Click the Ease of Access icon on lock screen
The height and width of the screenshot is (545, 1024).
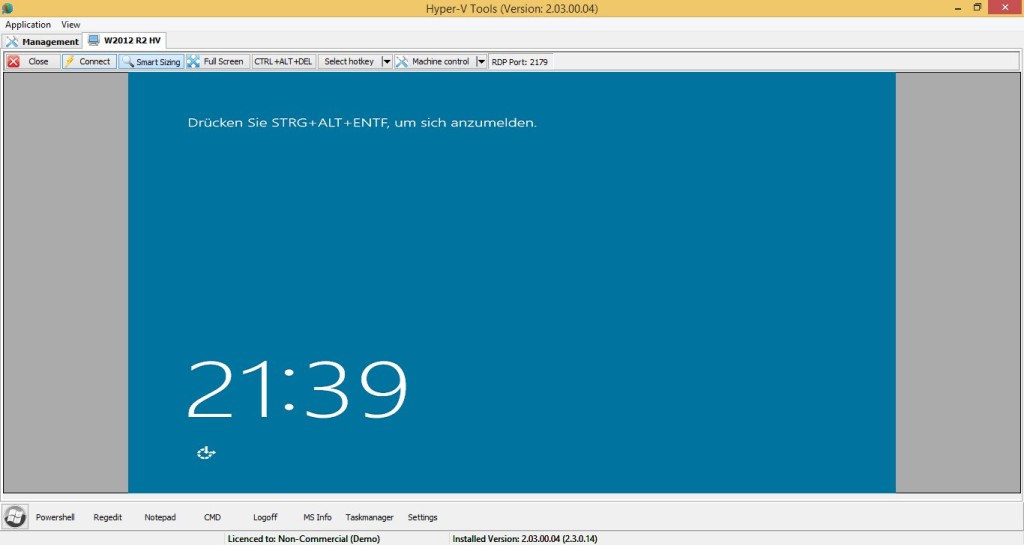click(206, 454)
